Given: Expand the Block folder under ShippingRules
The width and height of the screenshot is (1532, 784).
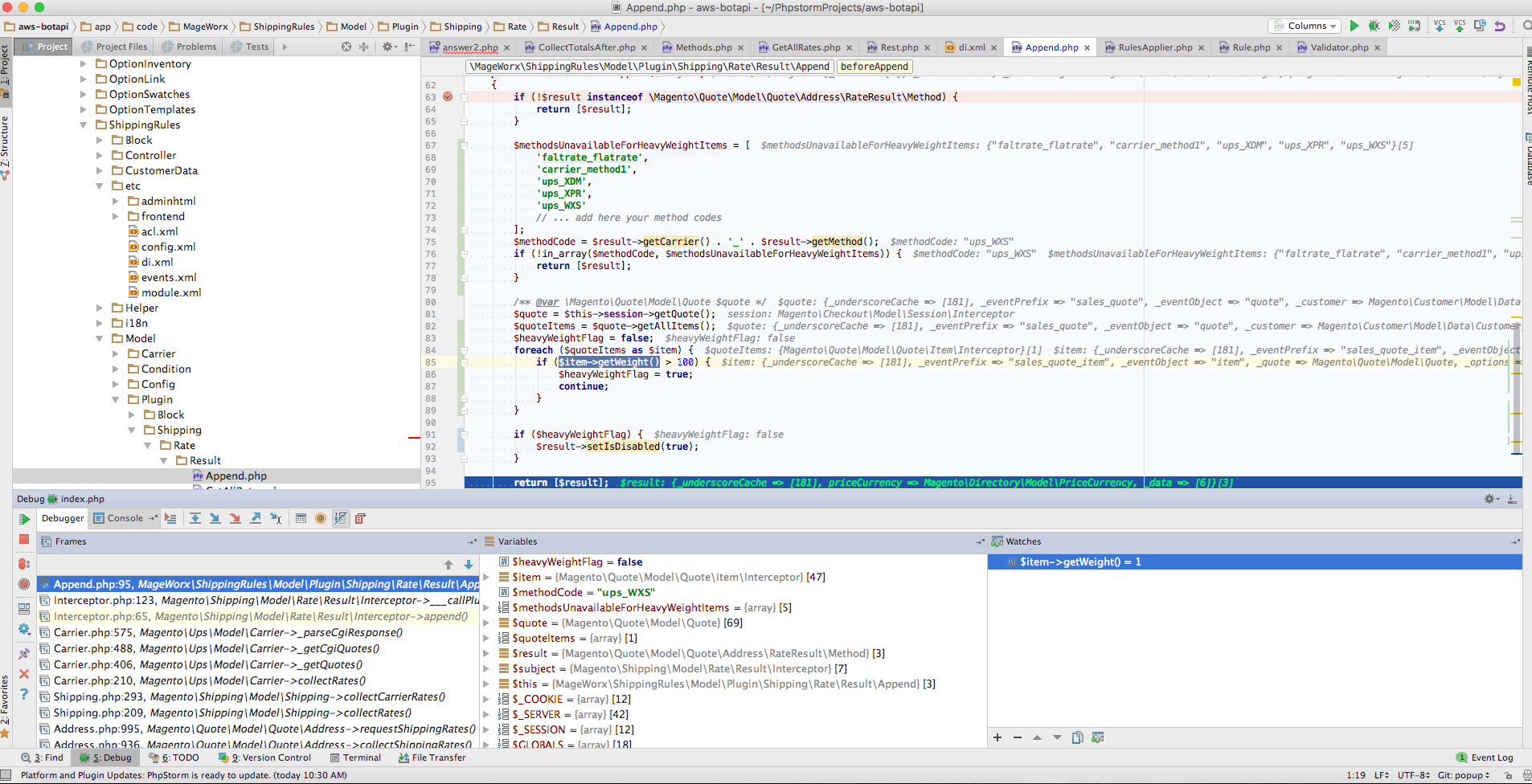Looking at the screenshot, I should click(100, 141).
